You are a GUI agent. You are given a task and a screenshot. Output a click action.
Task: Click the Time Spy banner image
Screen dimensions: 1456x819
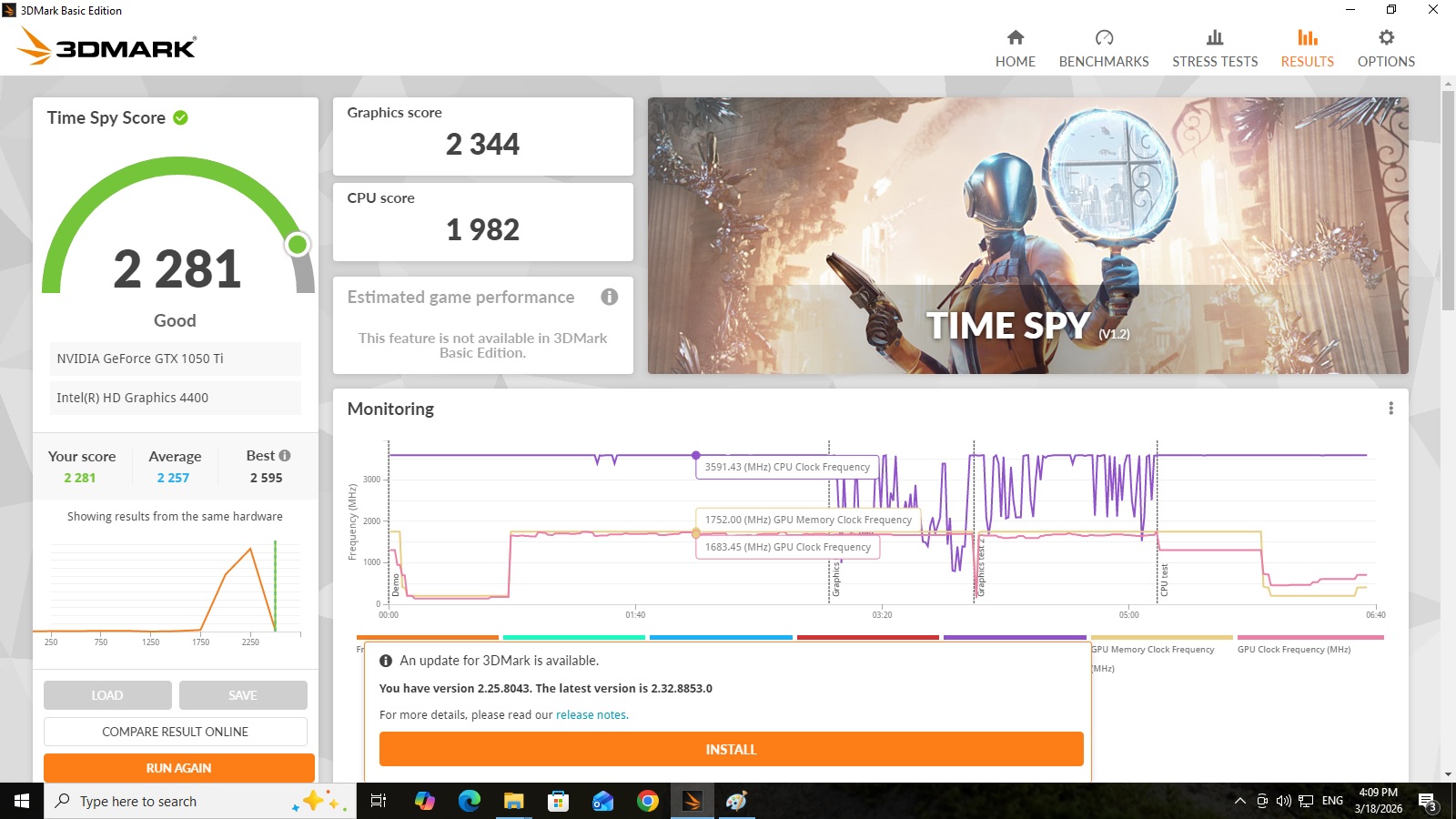1027,236
